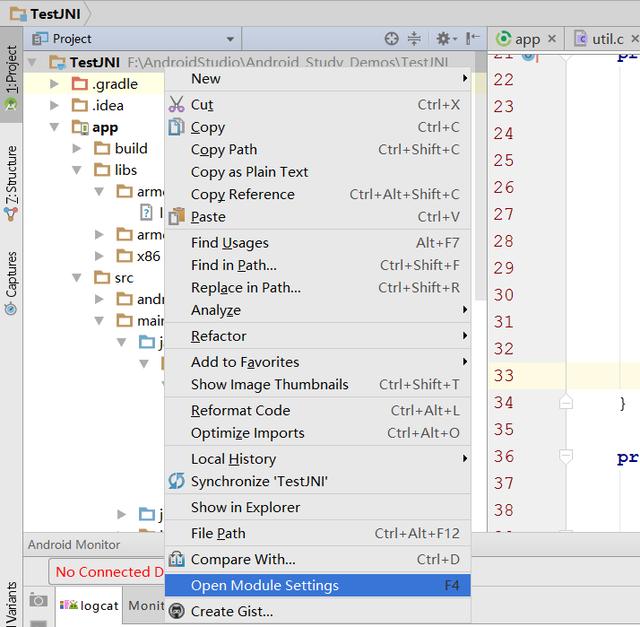Expand the .gradle folder
Image resolution: width=640 pixels, height=627 pixels.
tap(54, 84)
